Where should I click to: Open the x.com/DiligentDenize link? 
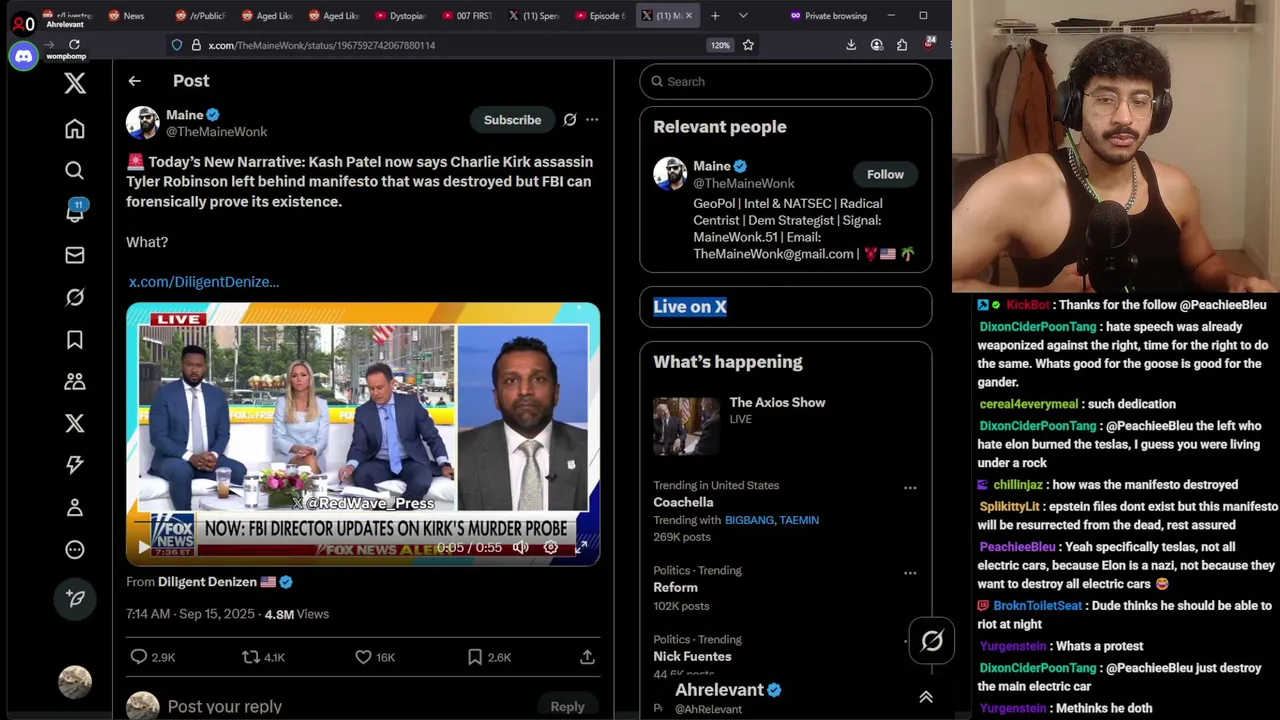[x=204, y=282]
